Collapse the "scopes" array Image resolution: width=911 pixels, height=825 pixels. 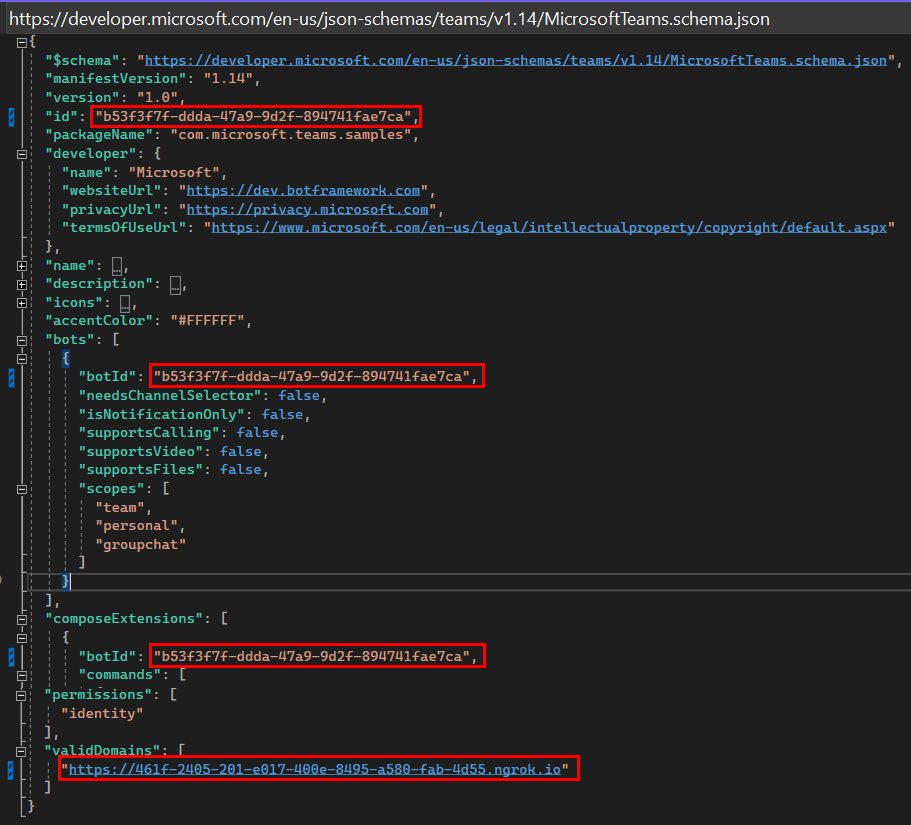point(21,489)
